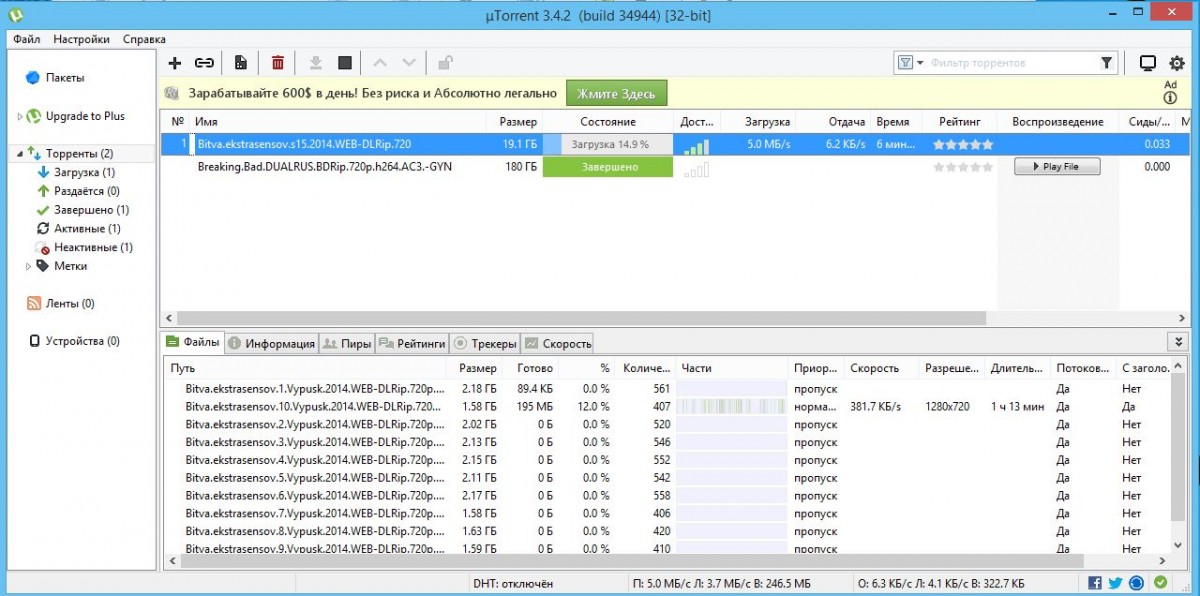This screenshot has height=596, width=1200.
Task: Sort torrents by Размер column header
Action: [x=515, y=122]
